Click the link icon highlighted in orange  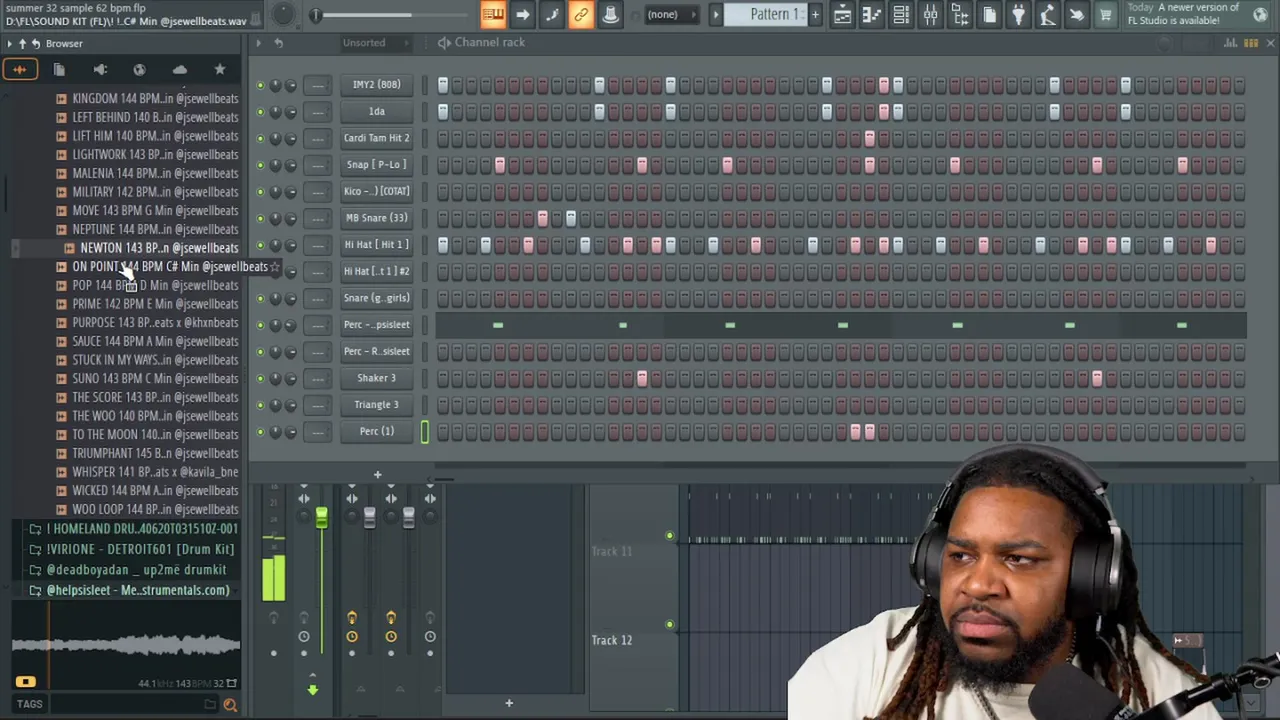point(581,15)
